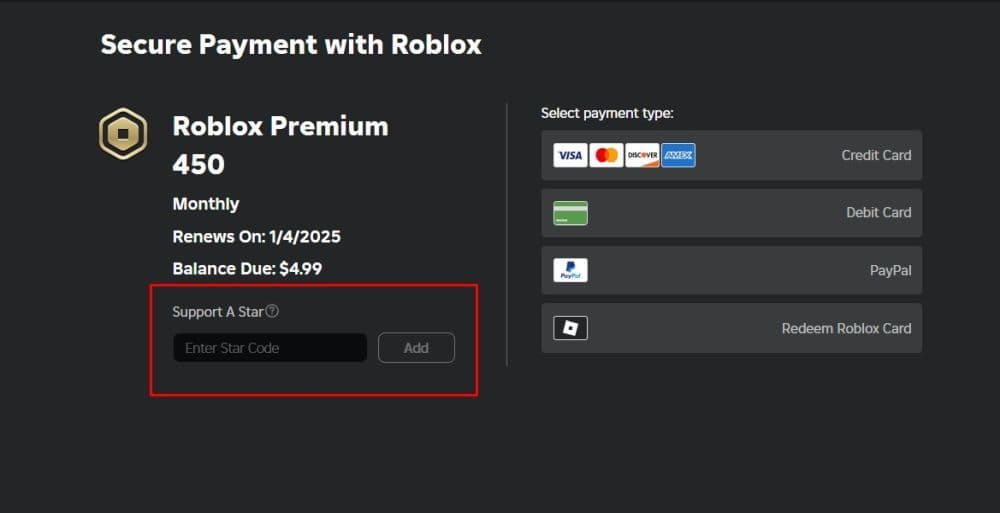The width and height of the screenshot is (1000, 513).
Task: Click the Renews On date text
Action: point(256,237)
